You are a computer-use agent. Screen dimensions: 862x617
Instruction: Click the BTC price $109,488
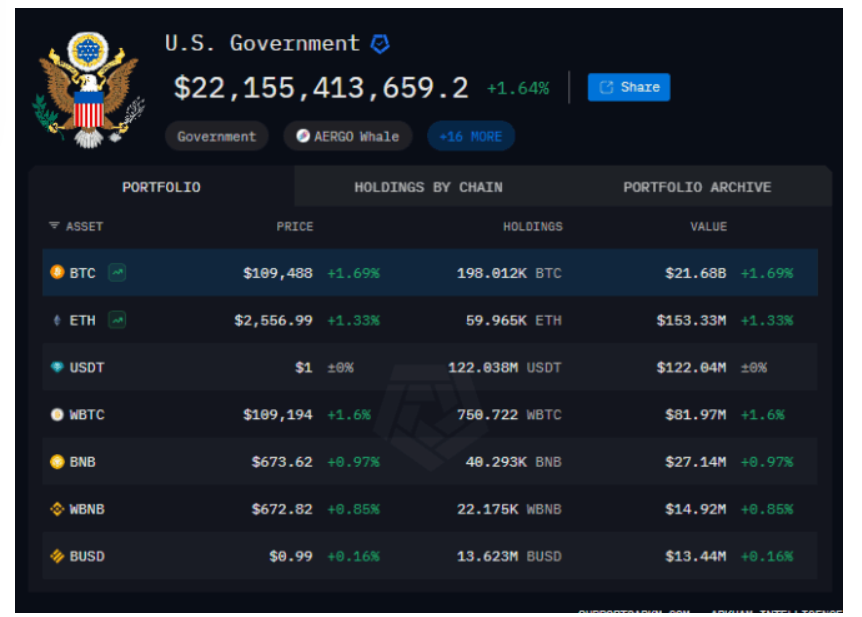[278, 273]
